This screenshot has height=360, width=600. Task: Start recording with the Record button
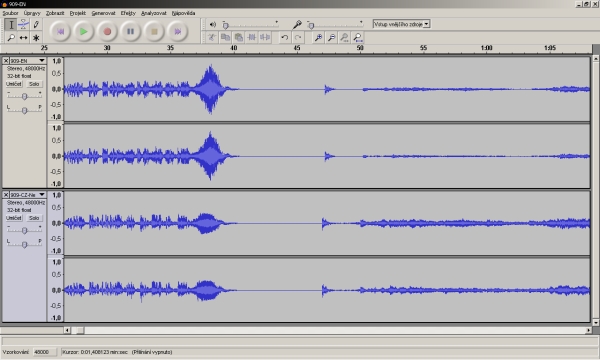point(107,31)
